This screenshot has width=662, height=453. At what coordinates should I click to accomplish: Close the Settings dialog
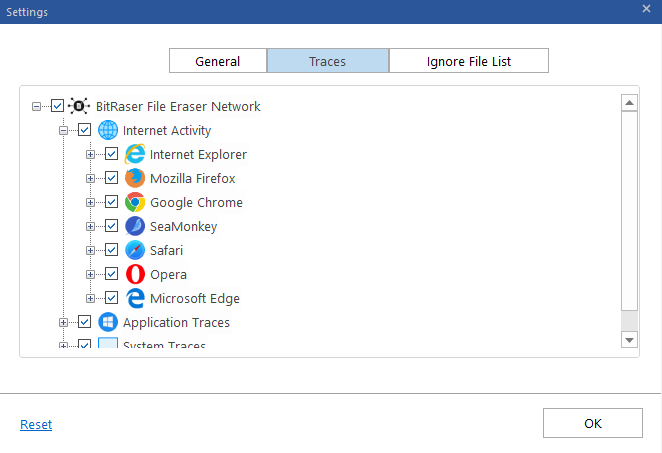(x=646, y=8)
